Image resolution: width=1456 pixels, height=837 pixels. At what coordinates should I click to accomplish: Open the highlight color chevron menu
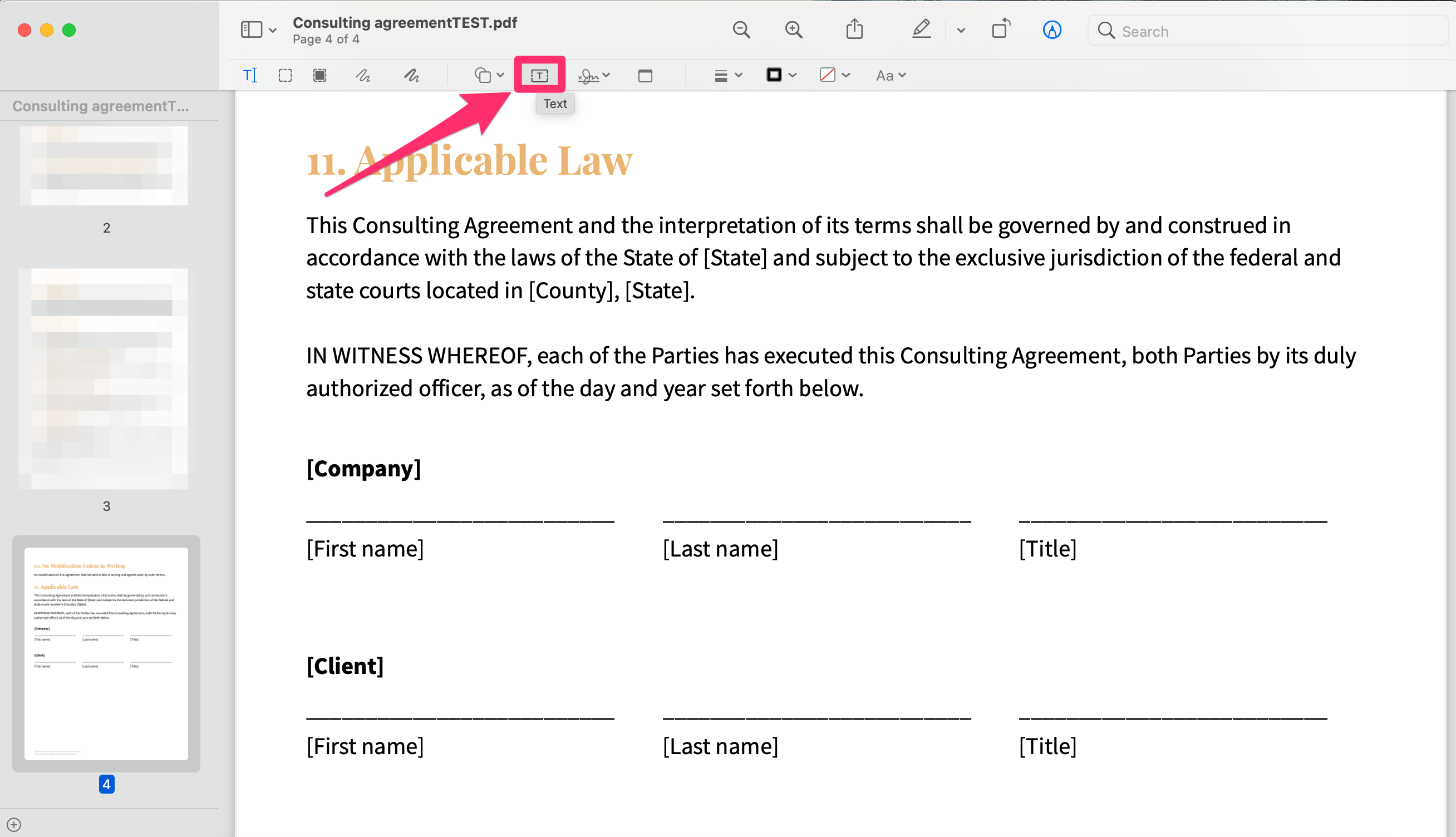pyautogui.click(x=960, y=31)
